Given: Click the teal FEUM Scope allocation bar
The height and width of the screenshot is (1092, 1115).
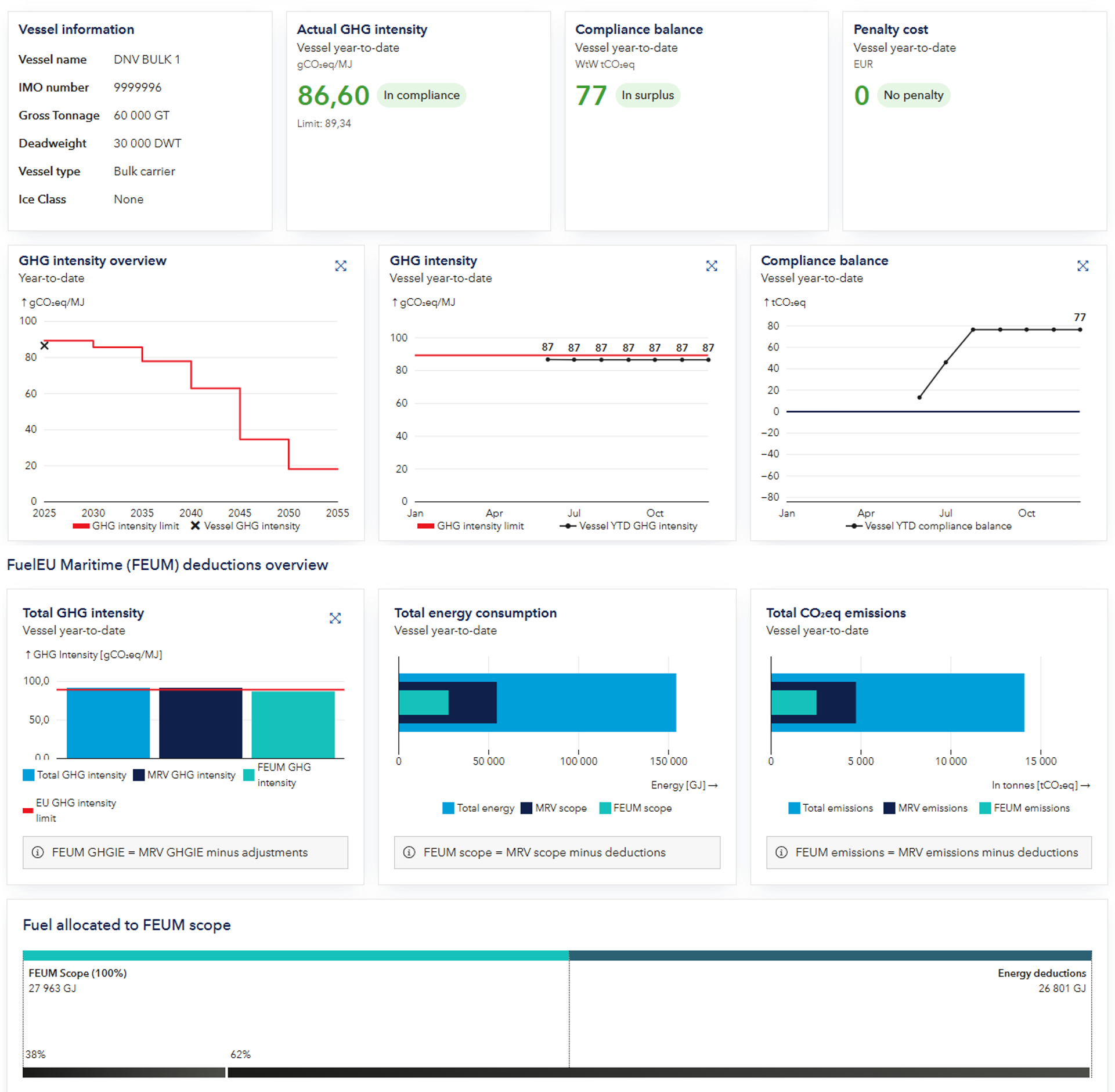Looking at the screenshot, I should pos(295,955).
